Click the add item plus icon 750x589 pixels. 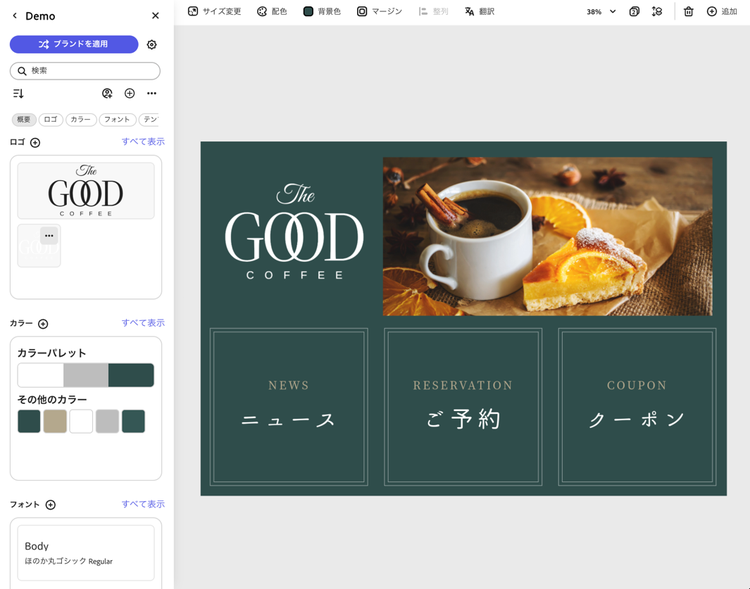130,93
